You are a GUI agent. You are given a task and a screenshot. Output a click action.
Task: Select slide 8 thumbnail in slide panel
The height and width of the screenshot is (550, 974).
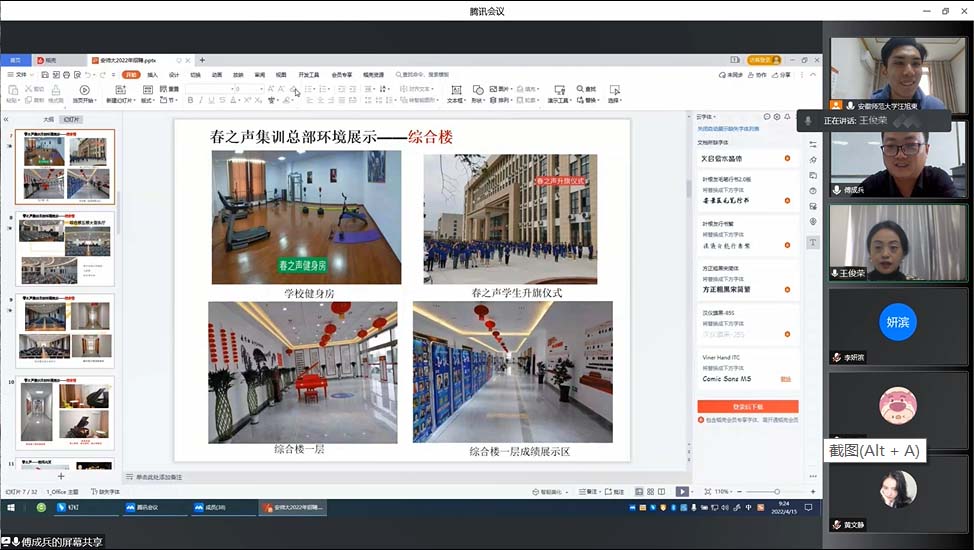(65, 248)
